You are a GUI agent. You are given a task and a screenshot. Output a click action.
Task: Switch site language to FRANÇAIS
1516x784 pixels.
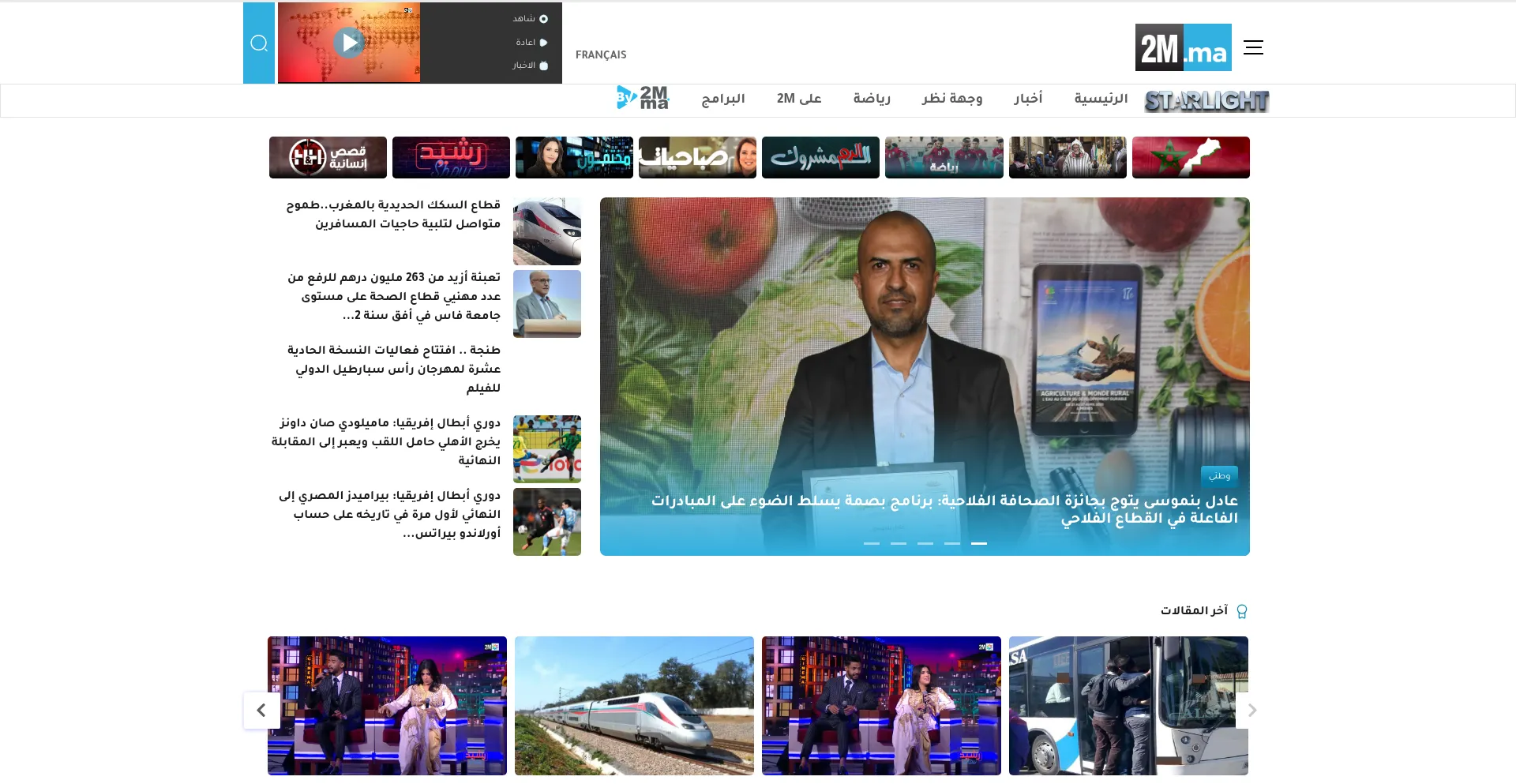pos(601,54)
